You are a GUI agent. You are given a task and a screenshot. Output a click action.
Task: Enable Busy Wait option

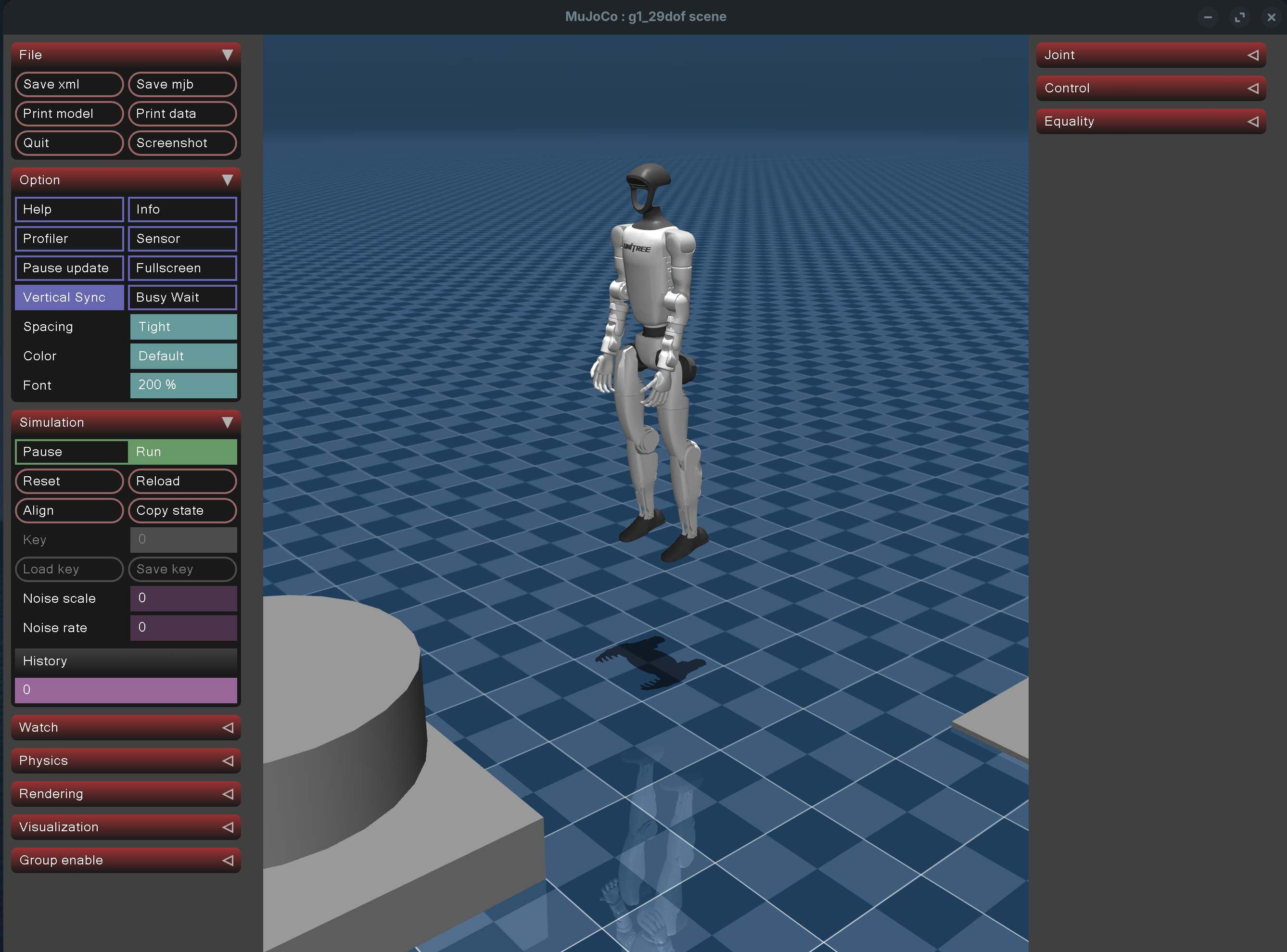tap(182, 297)
